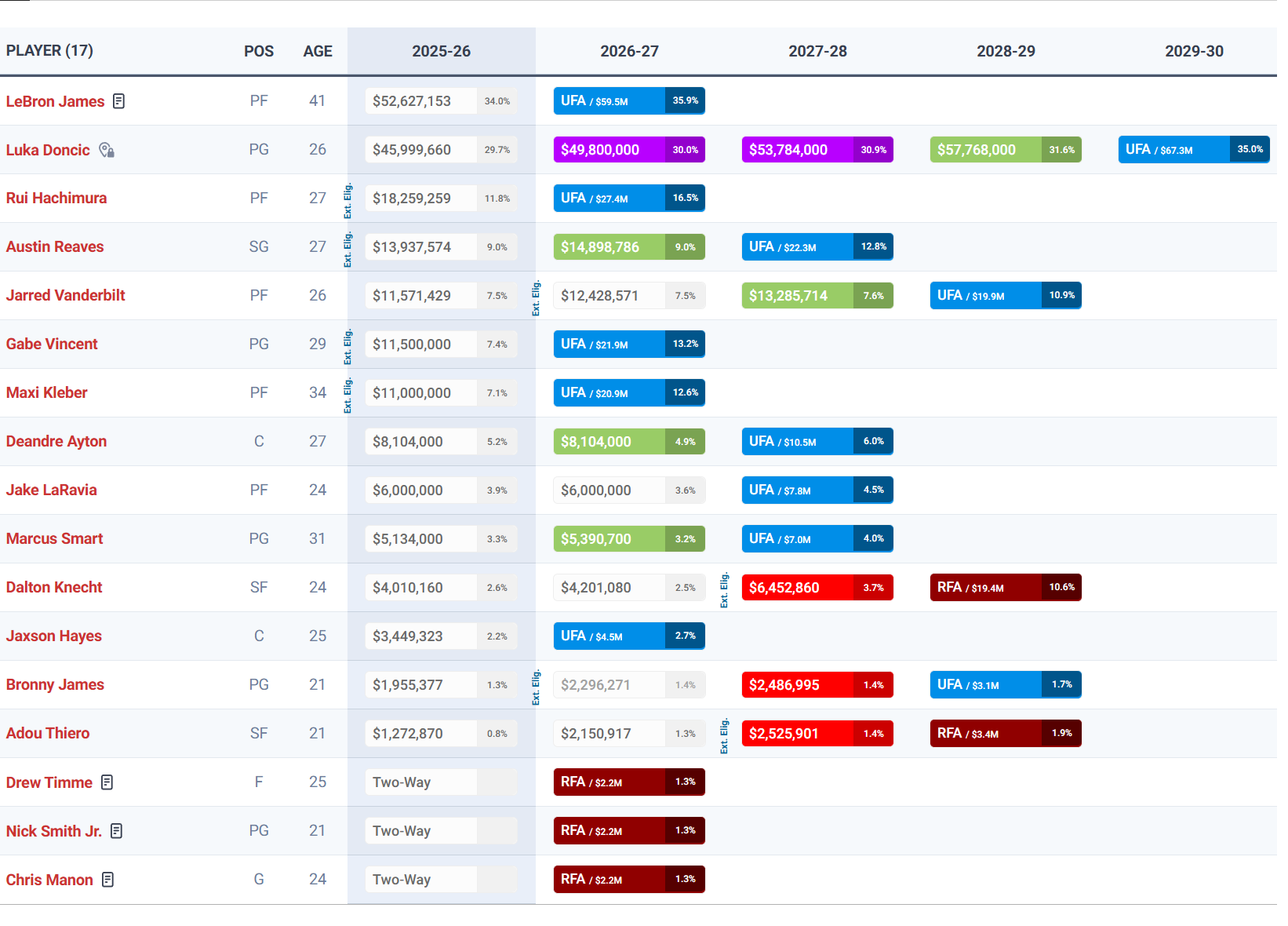Image resolution: width=1288 pixels, height=926 pixels.
Task: Click Marcus Smart's green $5,390,700 cell
Action: [629, 539]
